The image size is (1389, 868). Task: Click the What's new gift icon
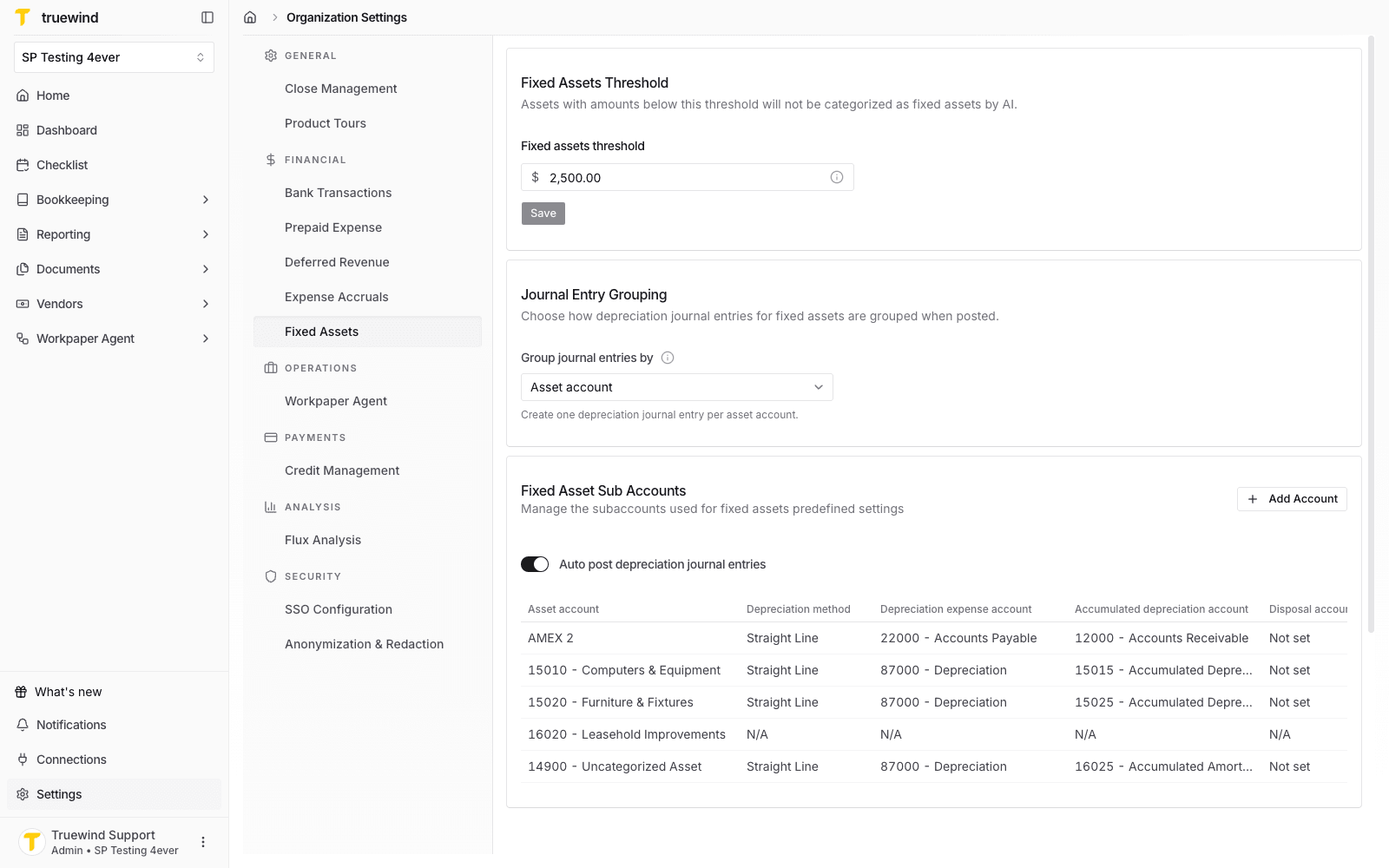tap(21, 692)
